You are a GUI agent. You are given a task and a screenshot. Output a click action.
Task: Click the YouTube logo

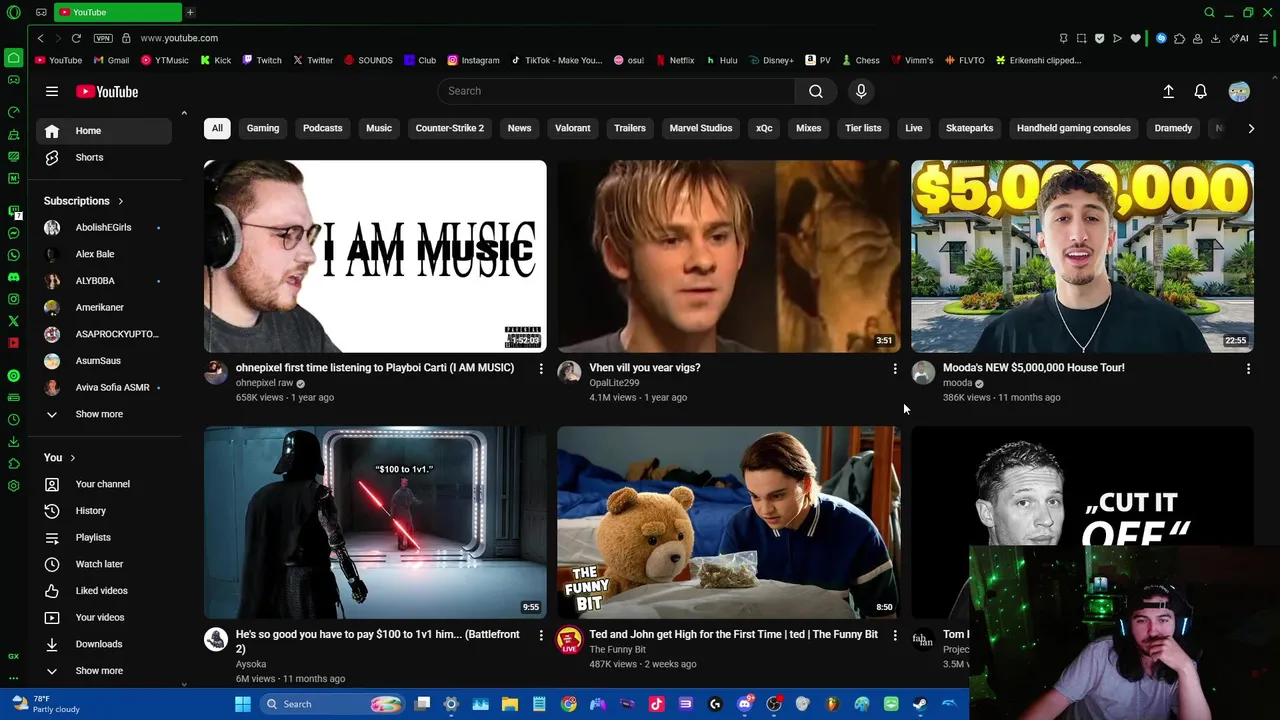[107, 91]
